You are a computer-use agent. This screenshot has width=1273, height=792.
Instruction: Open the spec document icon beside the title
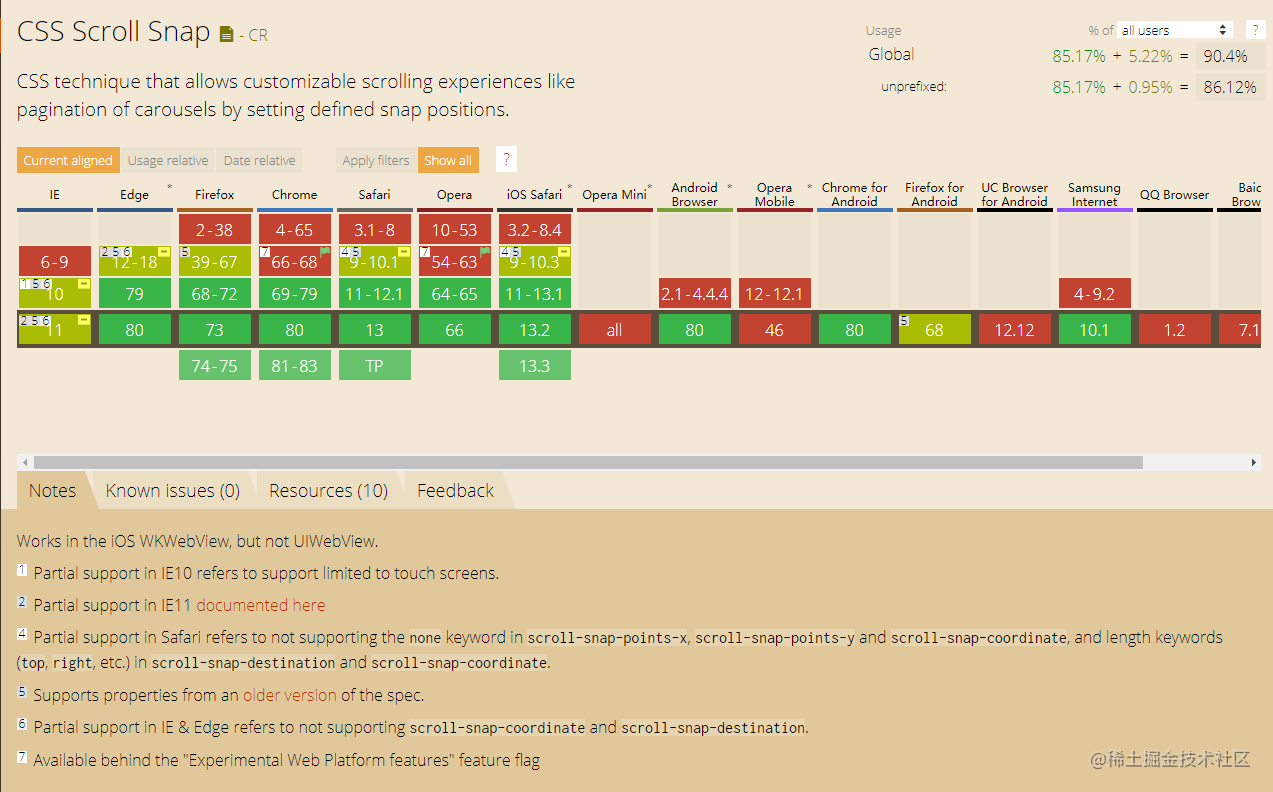pyautogui.click(x=226, y=34)
